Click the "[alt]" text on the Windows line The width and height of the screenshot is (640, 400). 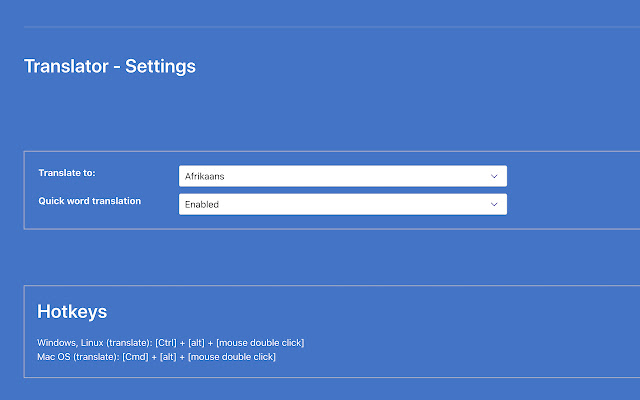click(198, 343)
